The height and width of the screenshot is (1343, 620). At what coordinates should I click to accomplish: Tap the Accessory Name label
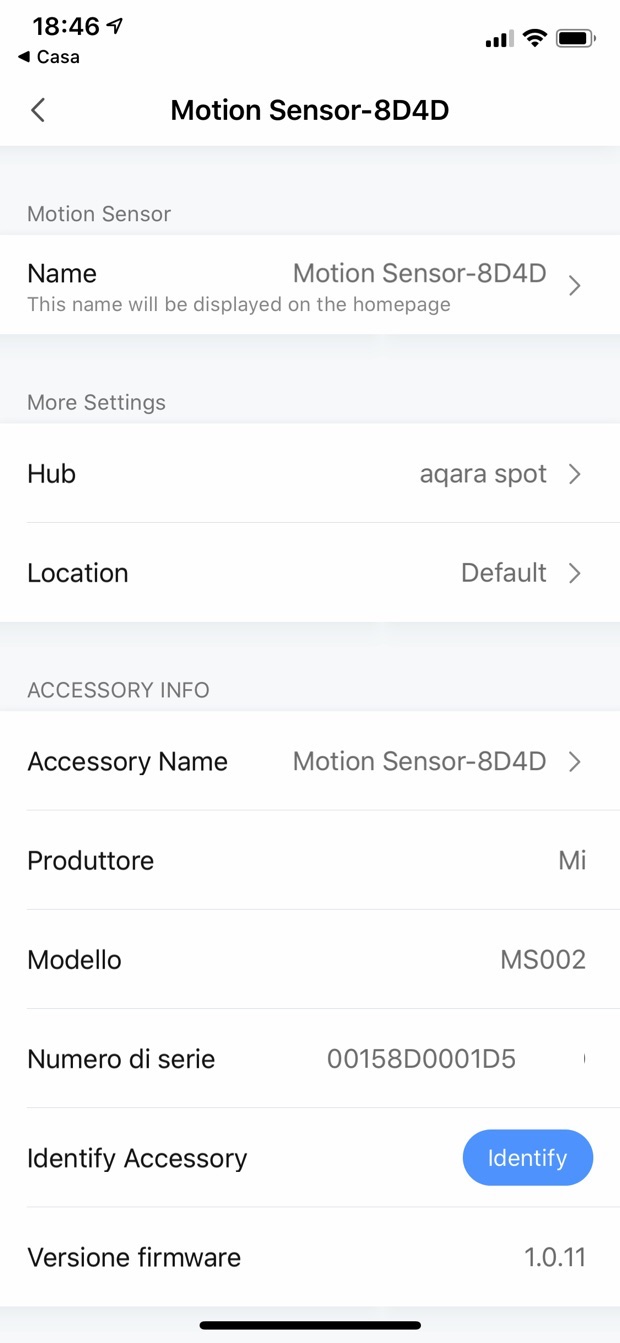tap(127, 762)
